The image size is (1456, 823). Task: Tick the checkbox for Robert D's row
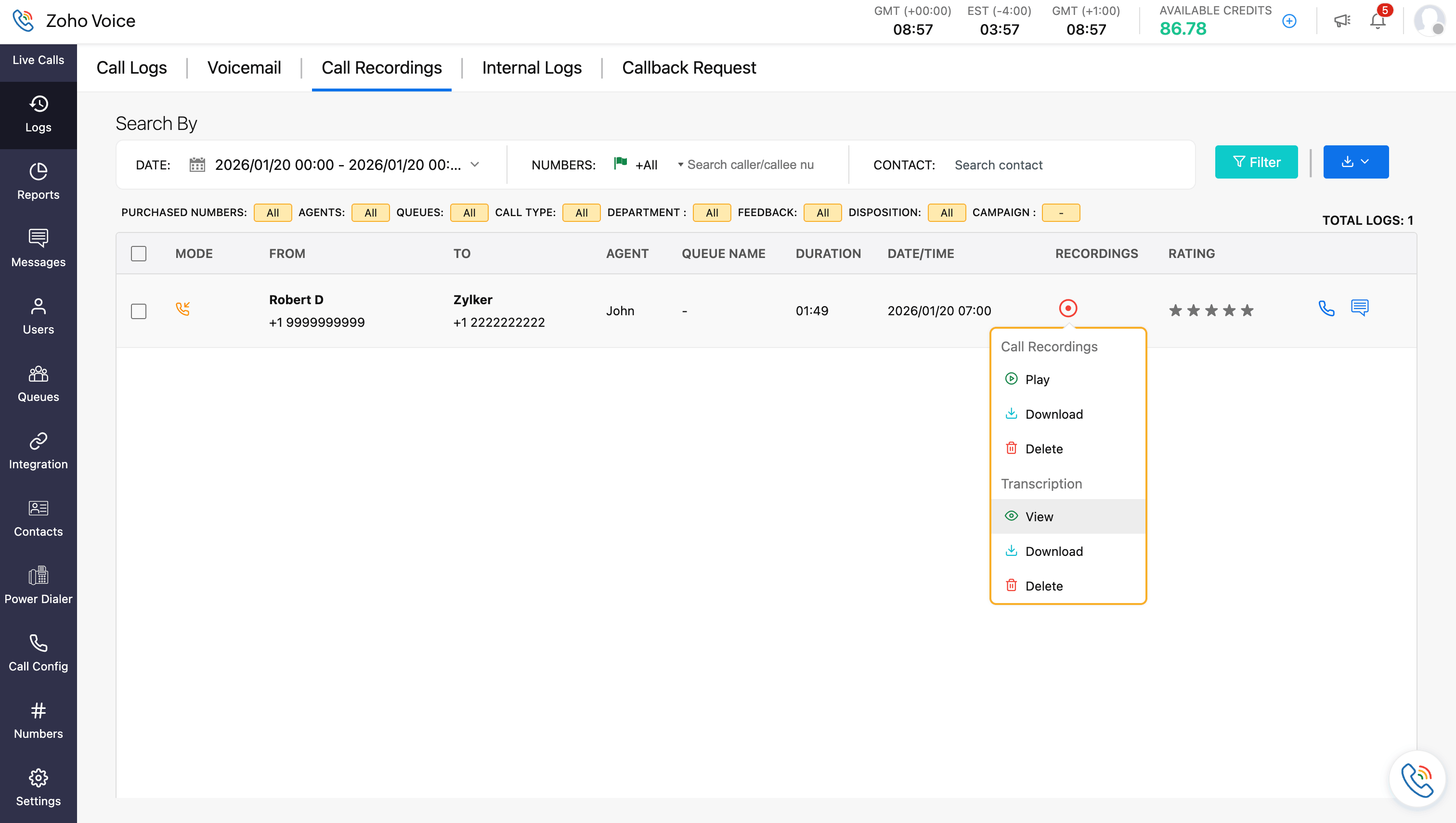click(x=139, y=311)
